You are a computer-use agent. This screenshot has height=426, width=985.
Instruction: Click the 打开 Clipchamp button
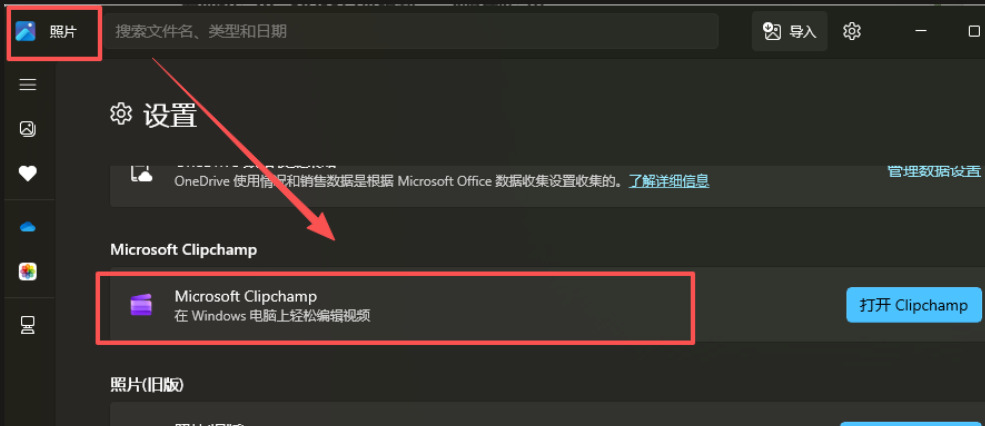pyautogui.click(x=914, y=305)
